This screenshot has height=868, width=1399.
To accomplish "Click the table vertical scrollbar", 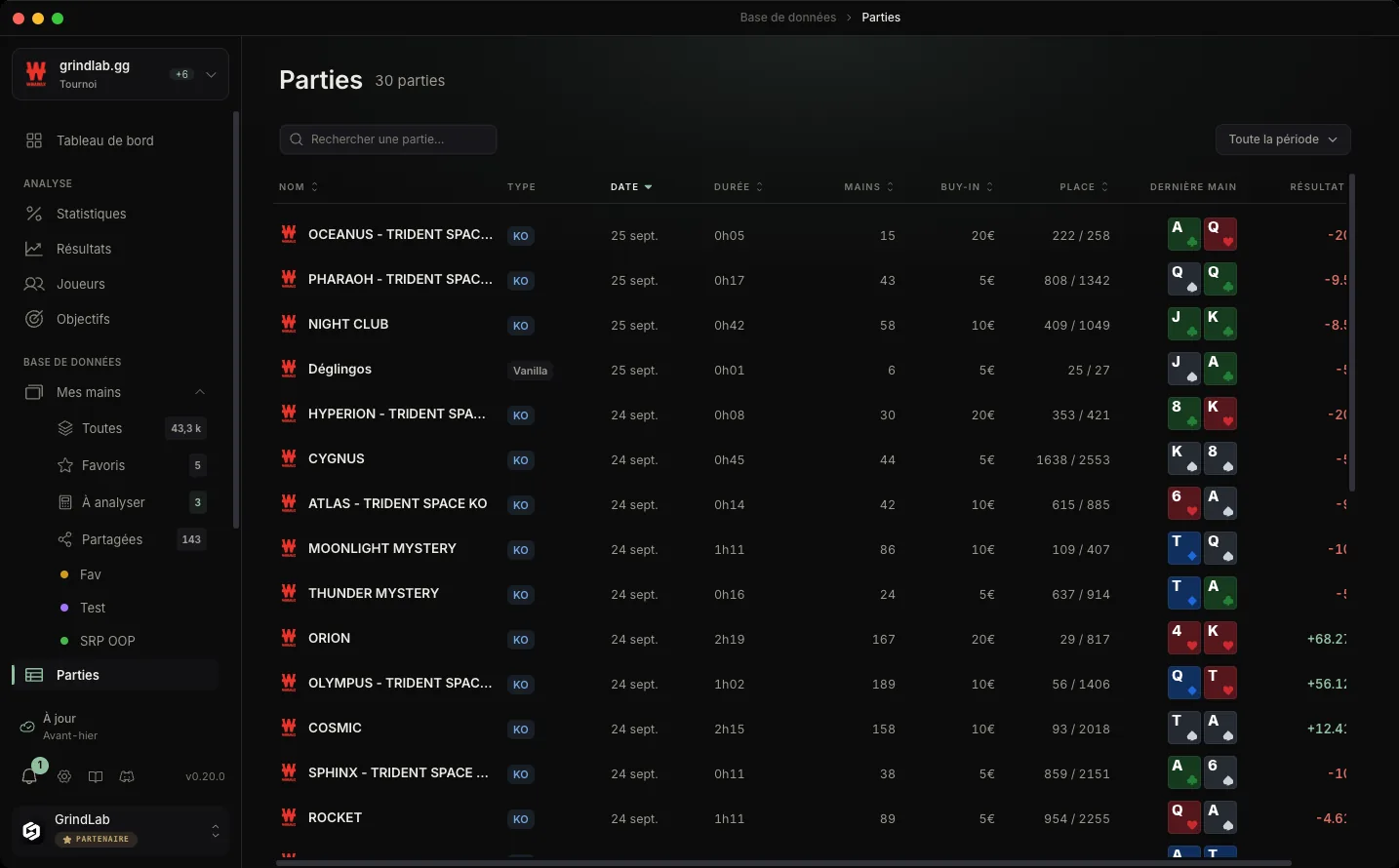I will click(1352, 332).
